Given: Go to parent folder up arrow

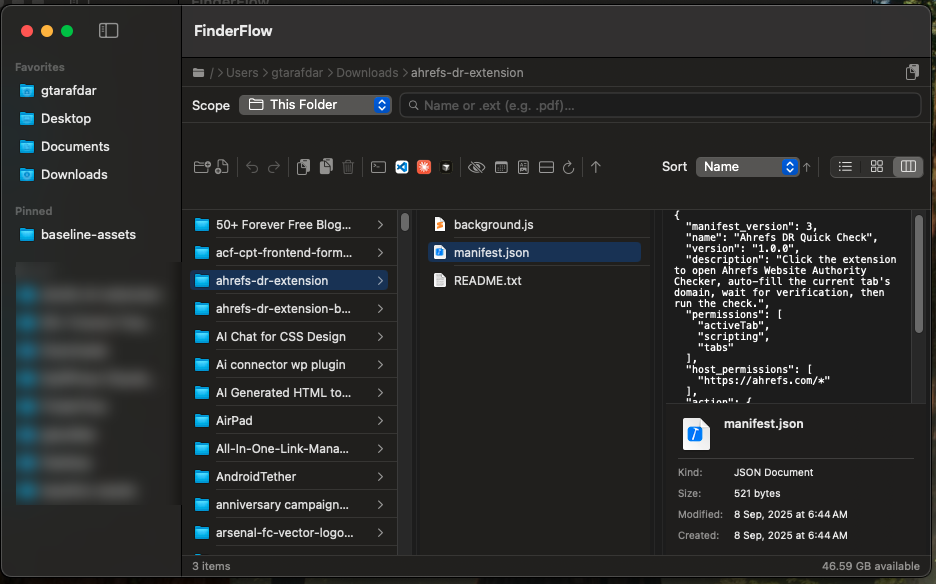Looking at the screenshot, I should coord(596,167).
